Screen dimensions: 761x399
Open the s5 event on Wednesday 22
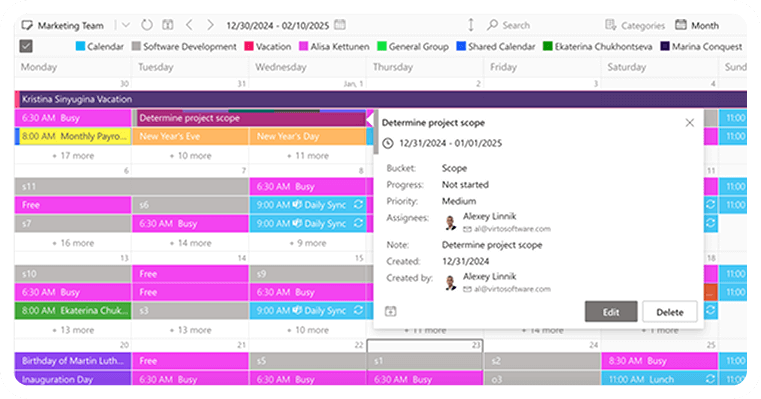(x=308, y=361)
